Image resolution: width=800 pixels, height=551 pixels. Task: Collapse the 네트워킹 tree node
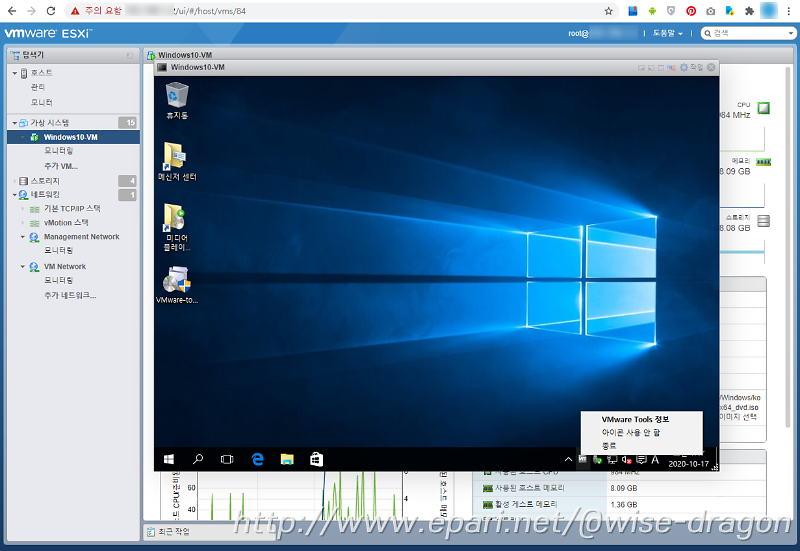pos(15,194)
